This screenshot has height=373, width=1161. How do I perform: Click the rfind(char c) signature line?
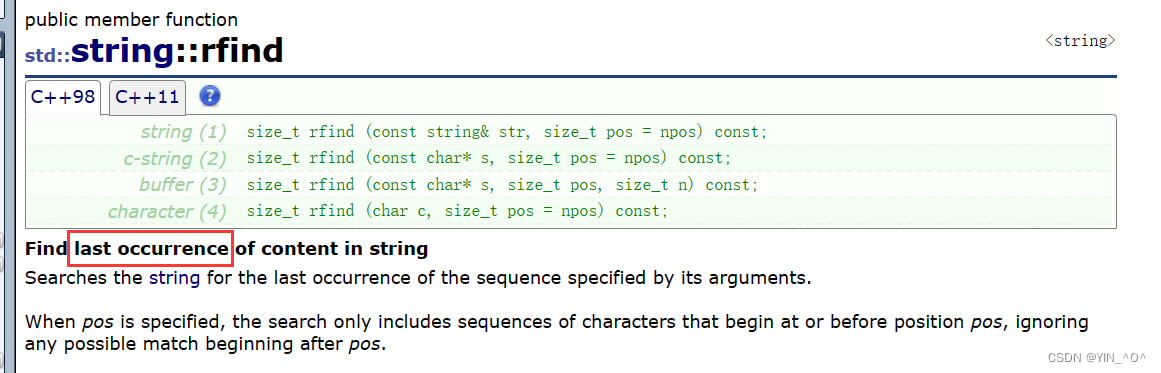coord(458,212)
